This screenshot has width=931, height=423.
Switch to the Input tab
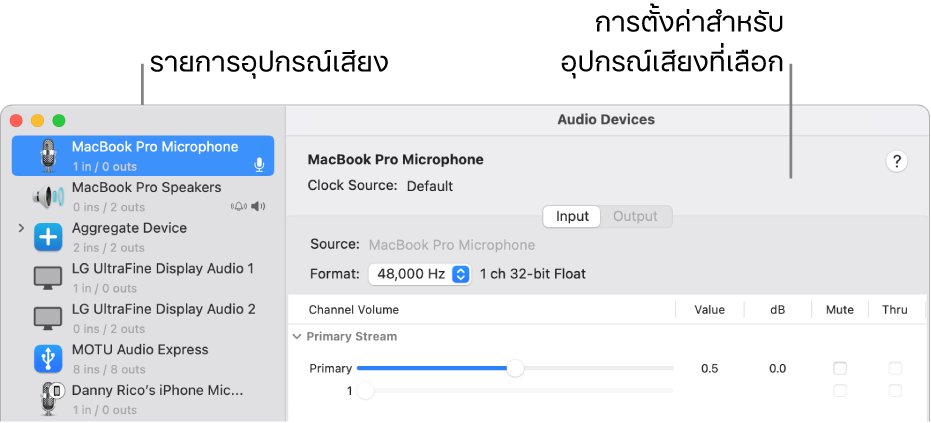coord(572,216)
